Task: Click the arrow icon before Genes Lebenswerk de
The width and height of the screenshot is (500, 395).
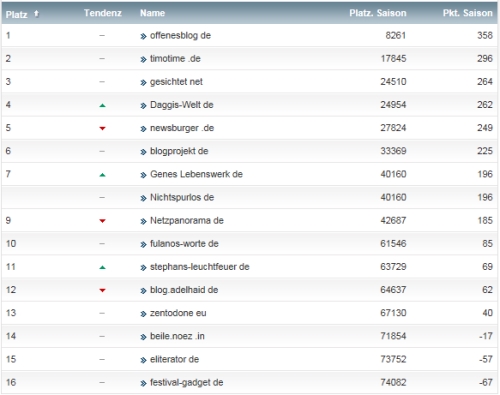Action: [x=143, y=175]
